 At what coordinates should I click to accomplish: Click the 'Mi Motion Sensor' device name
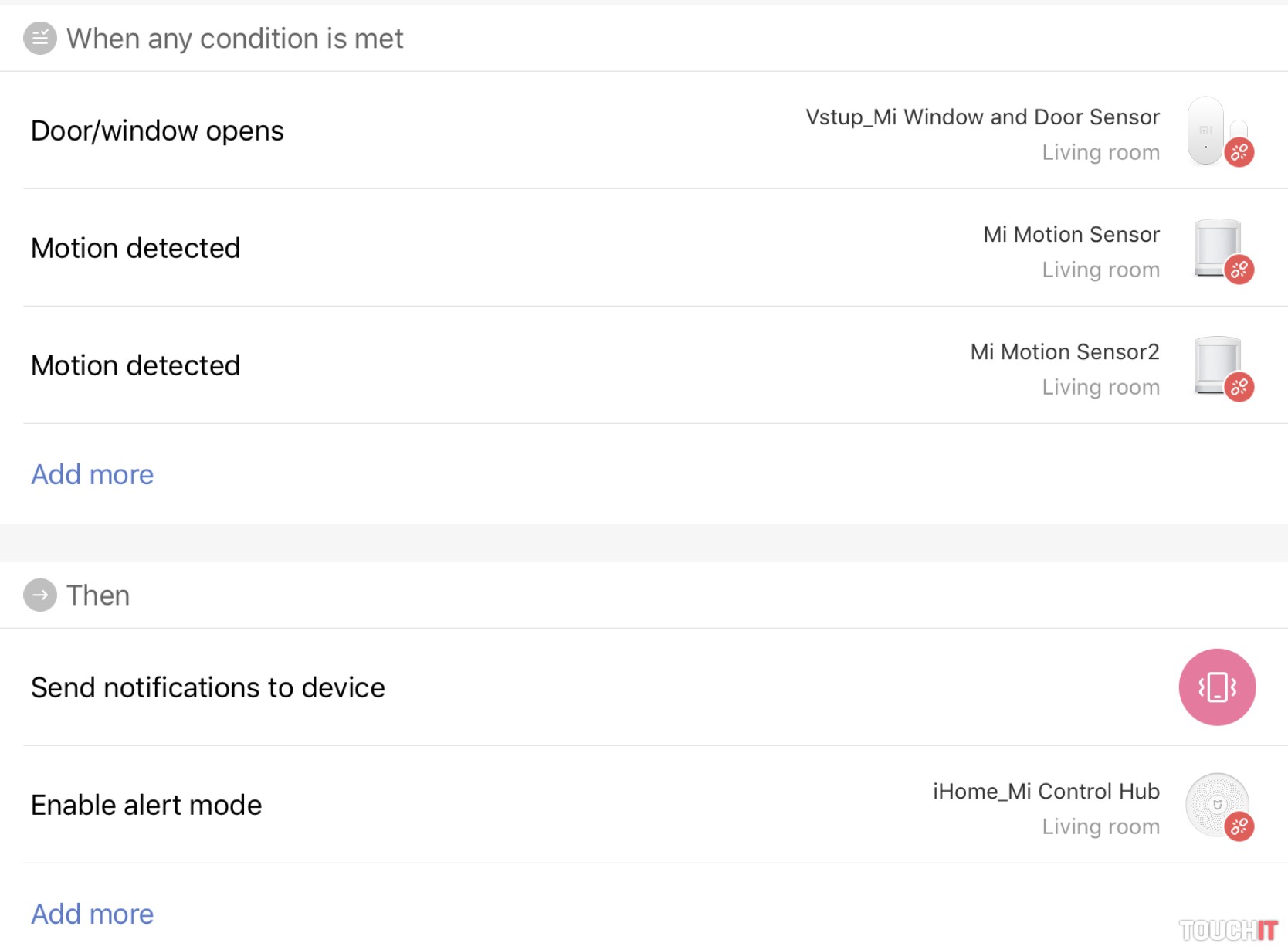1071,235
